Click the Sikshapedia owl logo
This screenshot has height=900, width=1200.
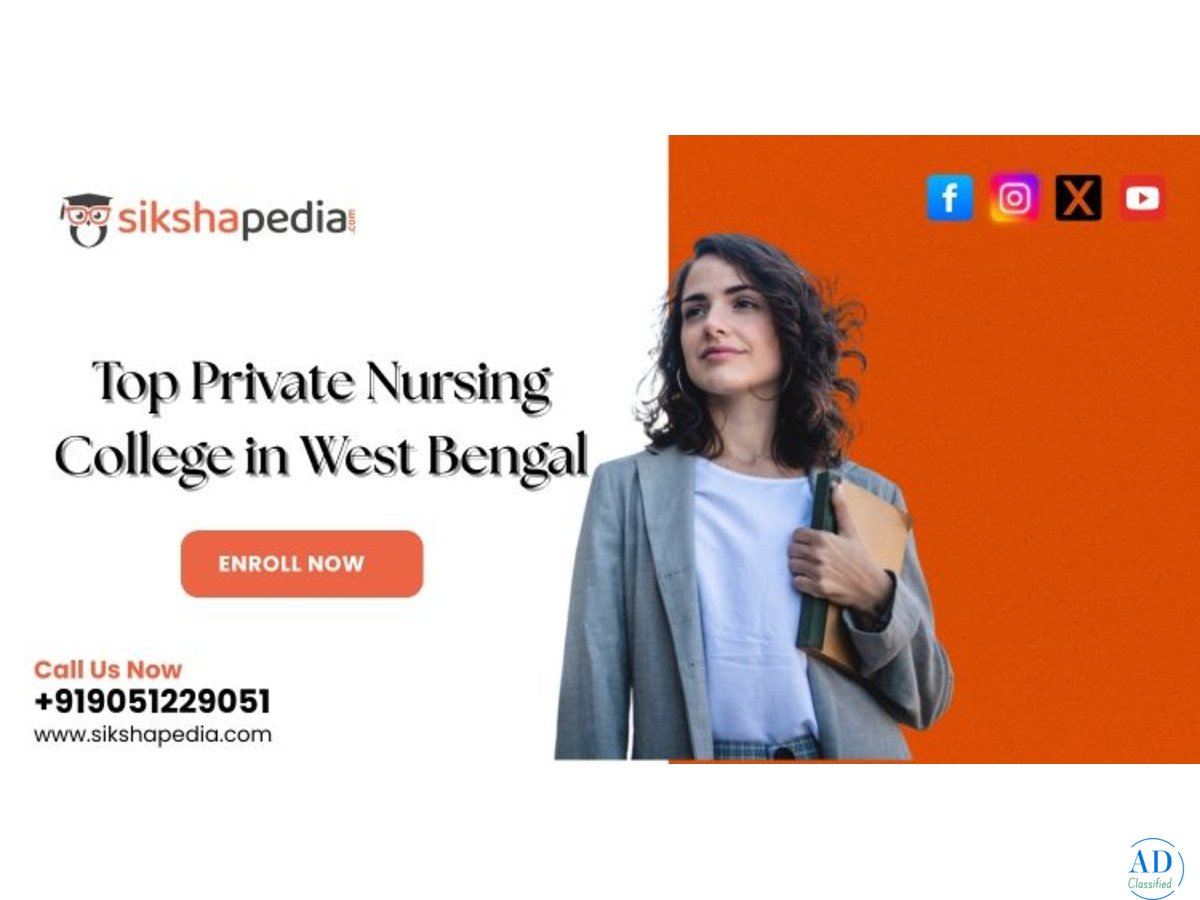pos(86,220)
